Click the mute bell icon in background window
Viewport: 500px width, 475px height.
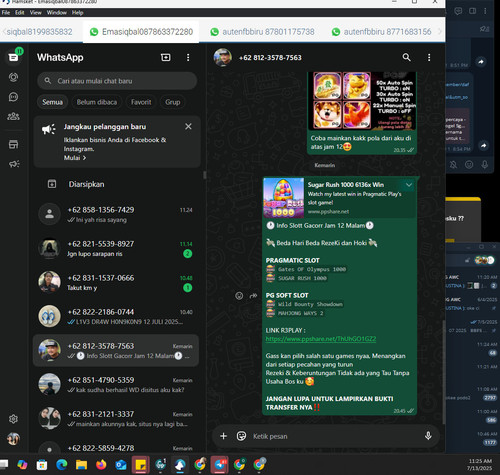(x=453, y=164)
